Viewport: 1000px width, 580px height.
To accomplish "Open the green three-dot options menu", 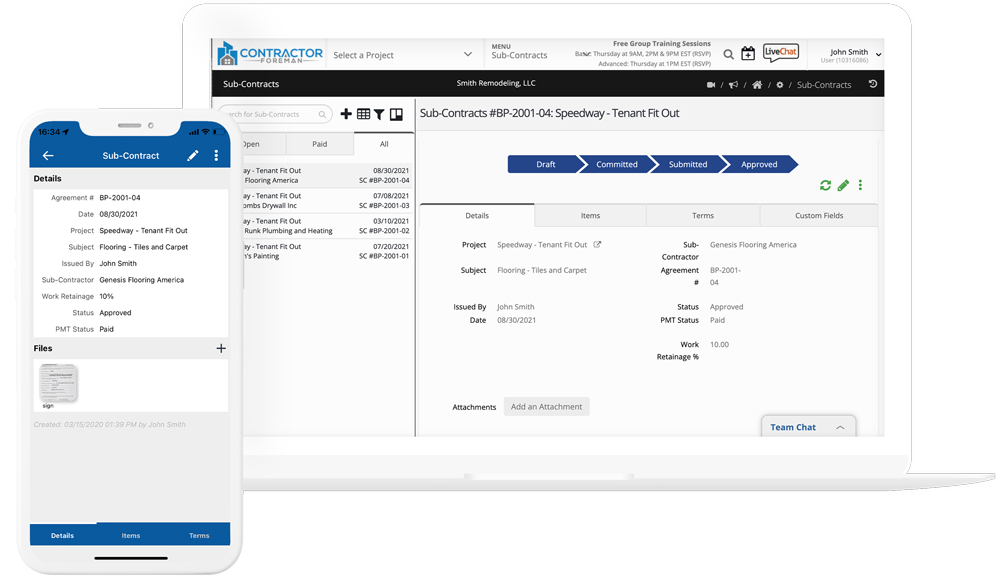I will coord(860,185).
